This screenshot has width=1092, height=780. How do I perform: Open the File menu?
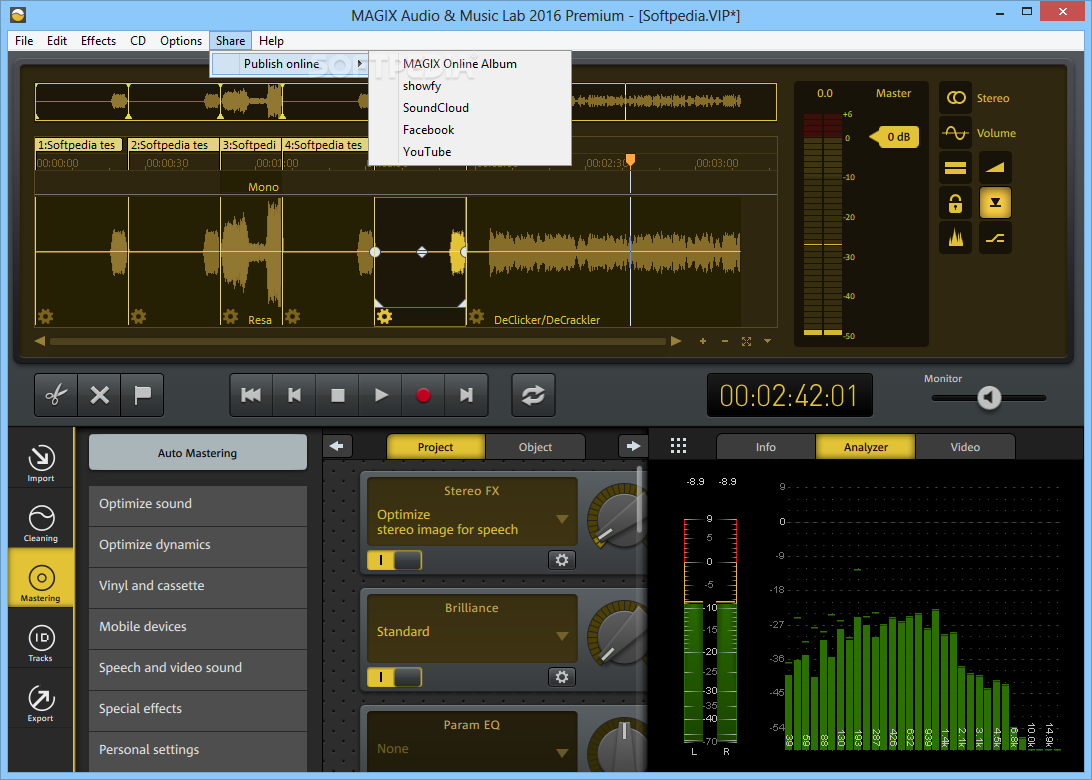pyautogui.click(x=24, y=40)
